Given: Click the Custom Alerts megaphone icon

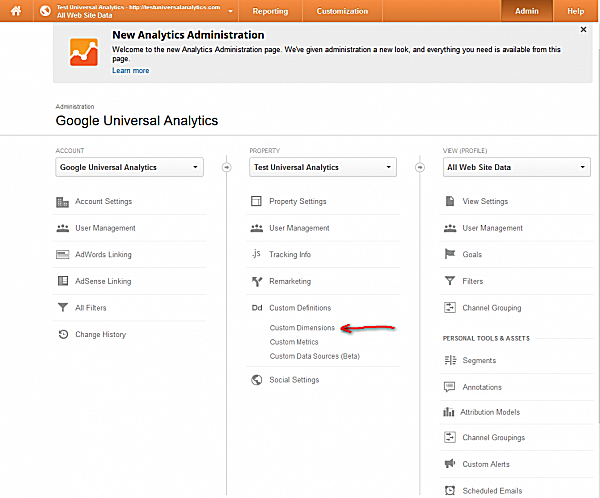Looking at the screenshot, I should pyautogui.click(x=450, y=464).
